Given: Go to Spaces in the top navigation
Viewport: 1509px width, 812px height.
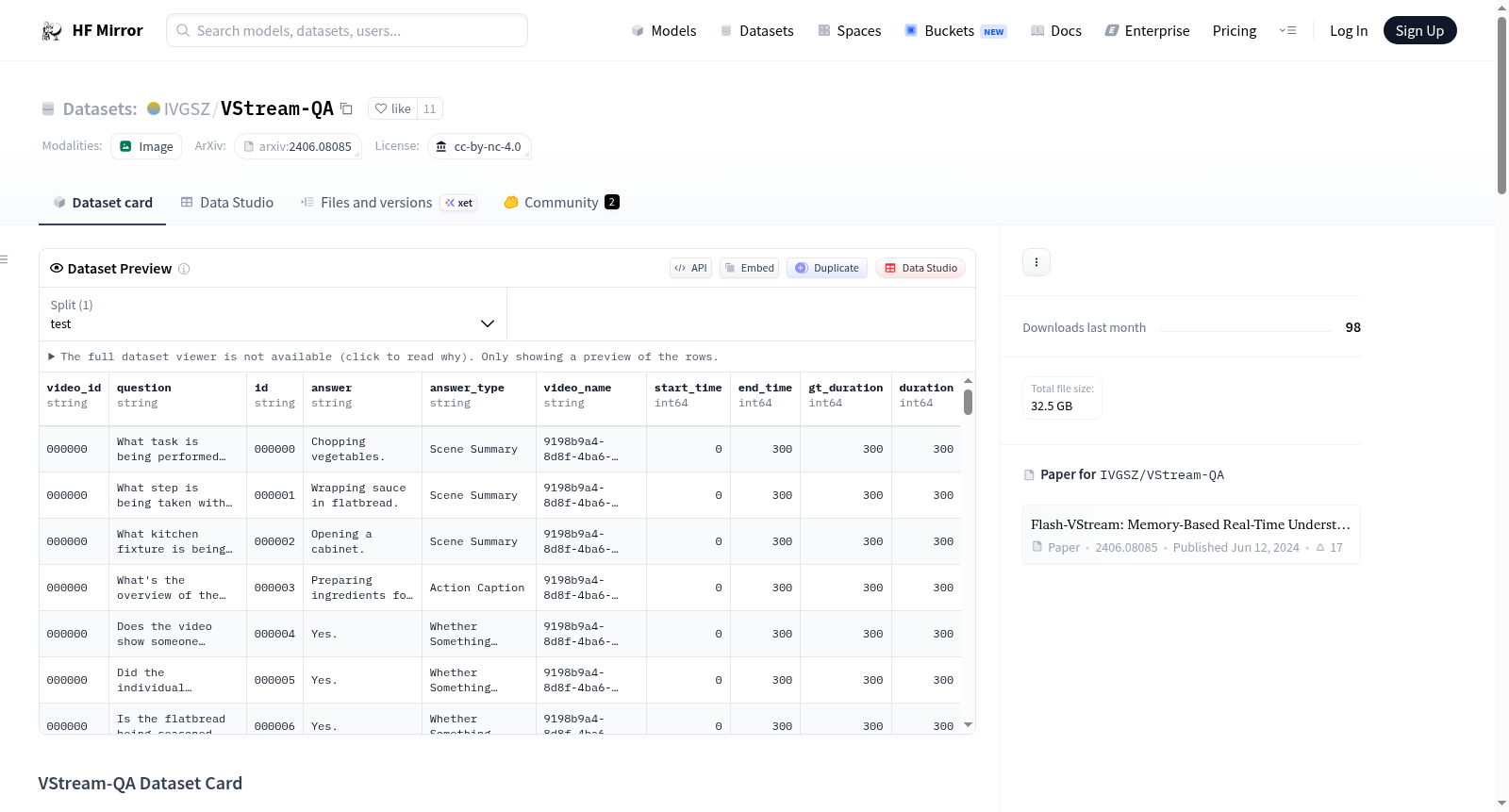Looking at the screenshot, I should click(850, 31).
